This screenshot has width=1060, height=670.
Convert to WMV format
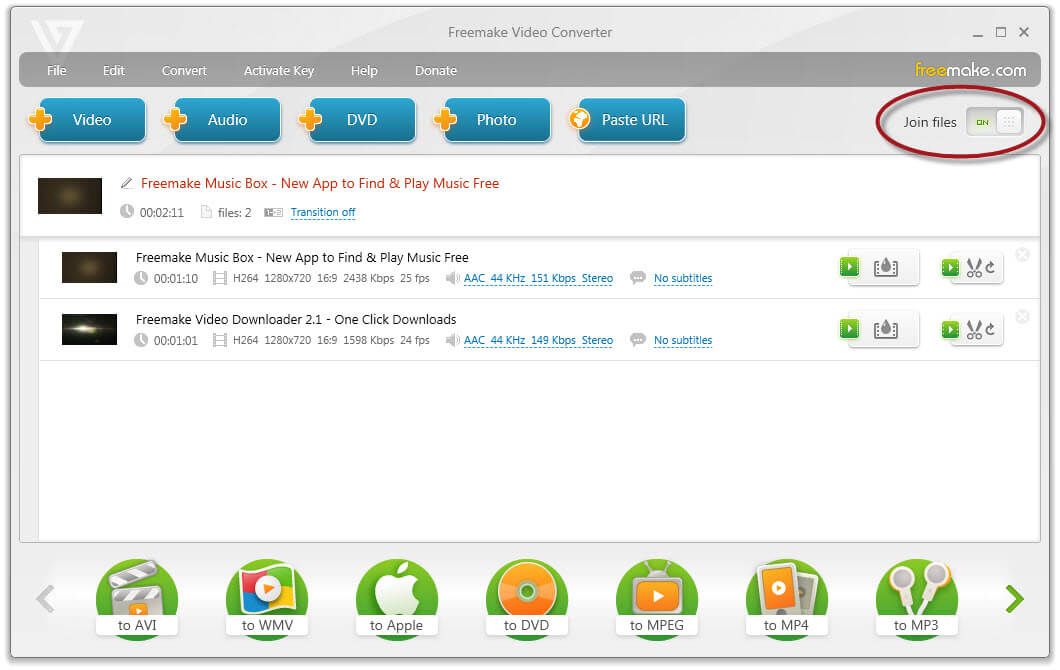tap(267, 598)
